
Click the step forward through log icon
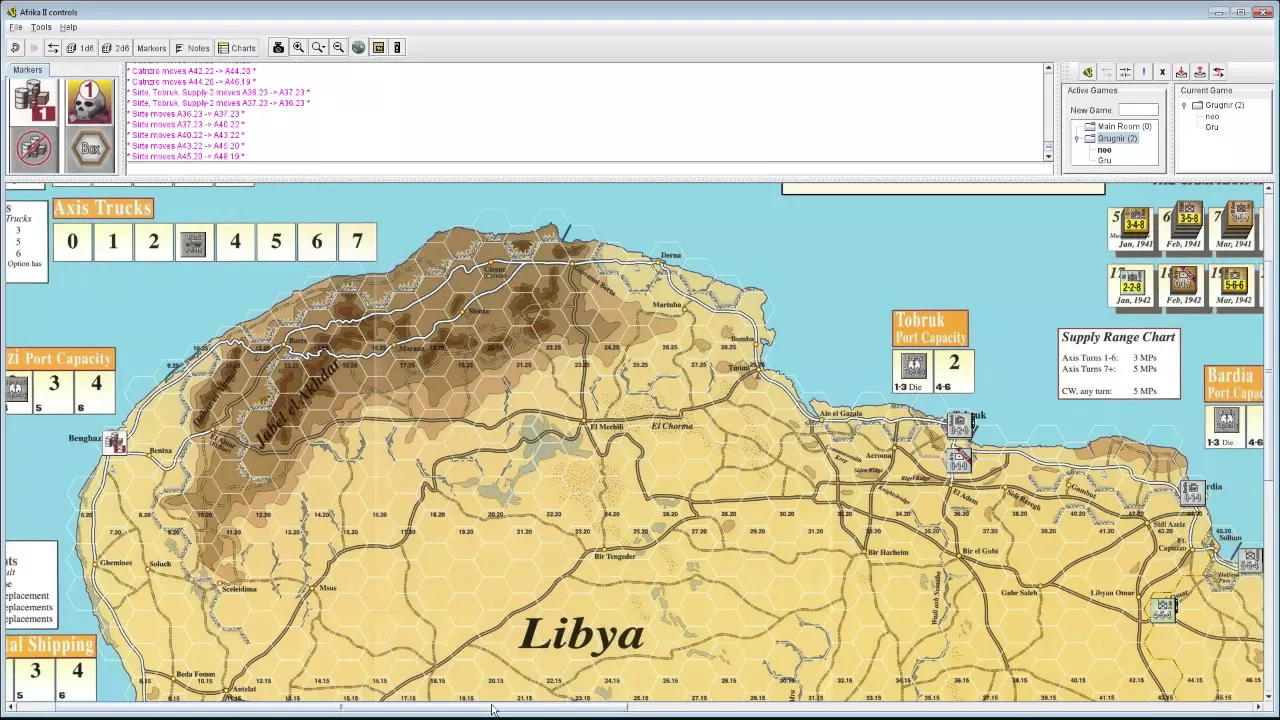[34, 48]
